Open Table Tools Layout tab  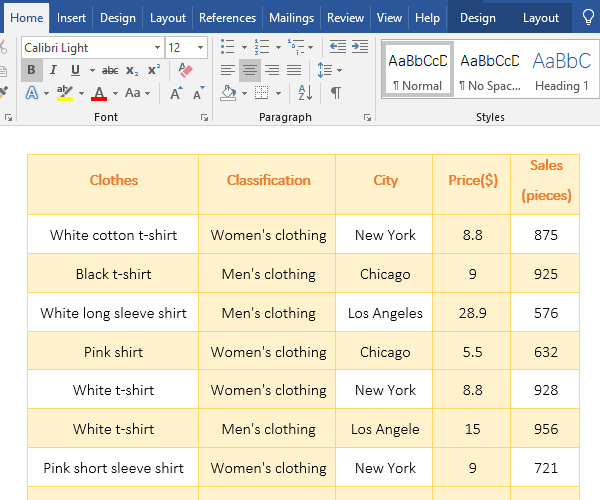coord(541,18)
